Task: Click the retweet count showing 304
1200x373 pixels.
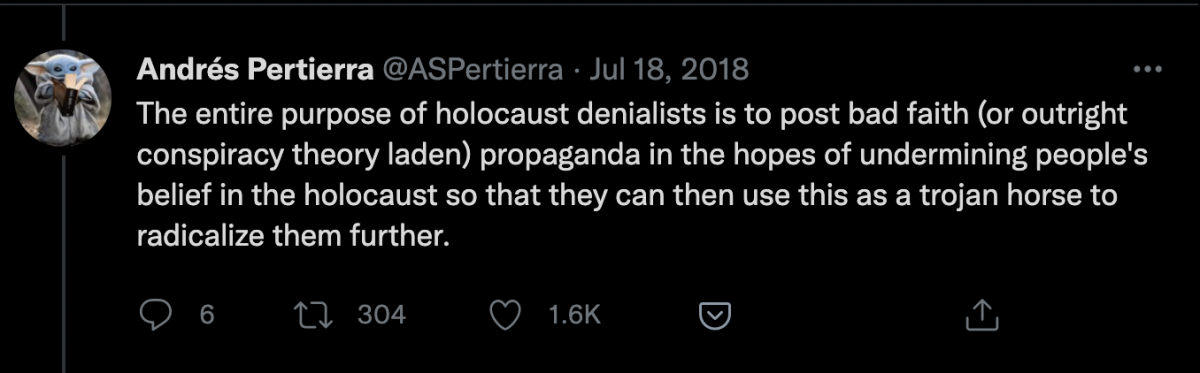Action: (382, 314)
